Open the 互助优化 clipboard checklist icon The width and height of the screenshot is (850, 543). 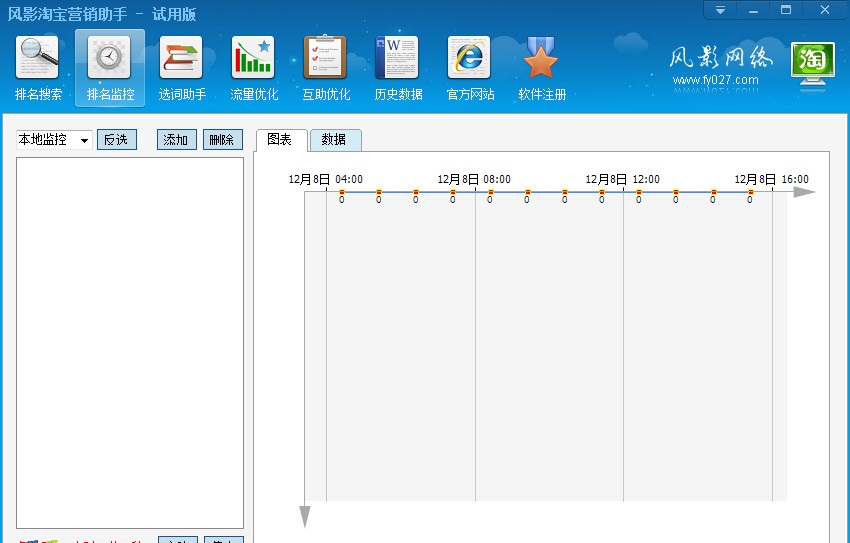(x=326, y=68)
